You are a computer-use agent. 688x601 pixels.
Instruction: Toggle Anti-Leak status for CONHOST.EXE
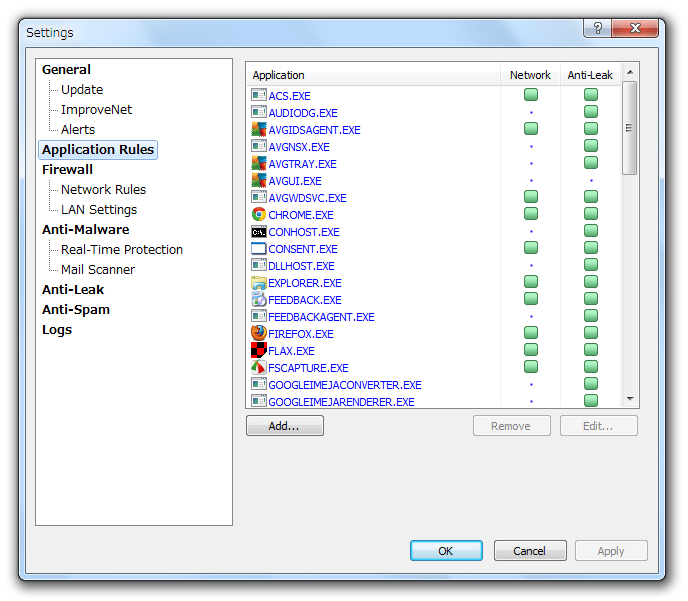[x=591, y=231]
